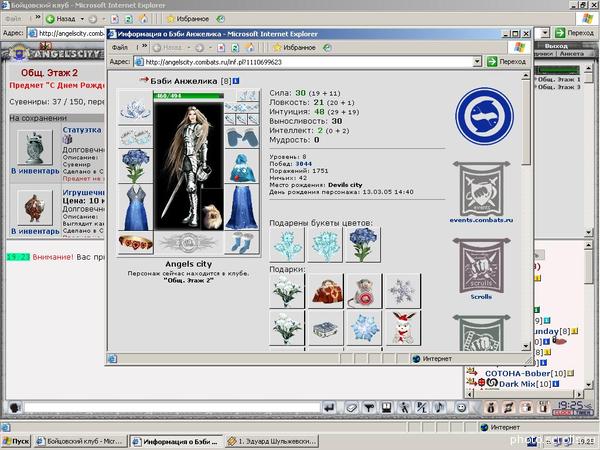Image resolution: width=600 pixels, height=450 pixels.
Task: Click the info icon next to Dark Mix
Action: (x=556, y=383)
